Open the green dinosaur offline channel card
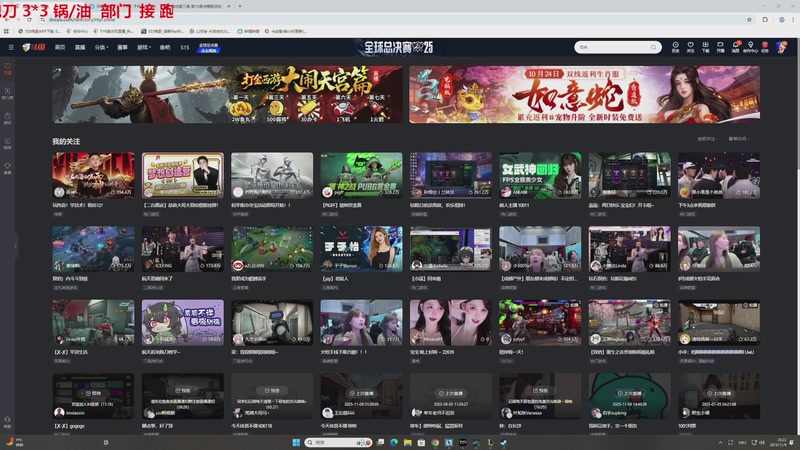This screenshot has height=450, width=800. 629,396
